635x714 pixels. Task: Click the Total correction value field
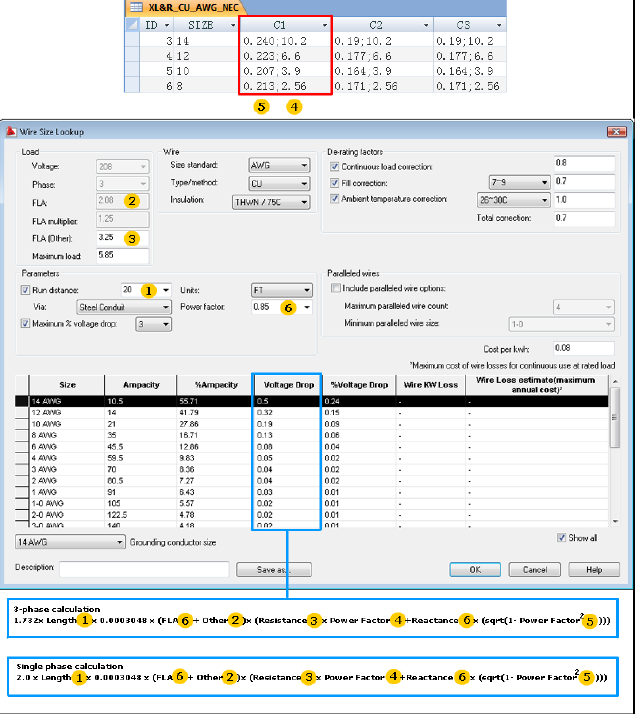(584, 218)
